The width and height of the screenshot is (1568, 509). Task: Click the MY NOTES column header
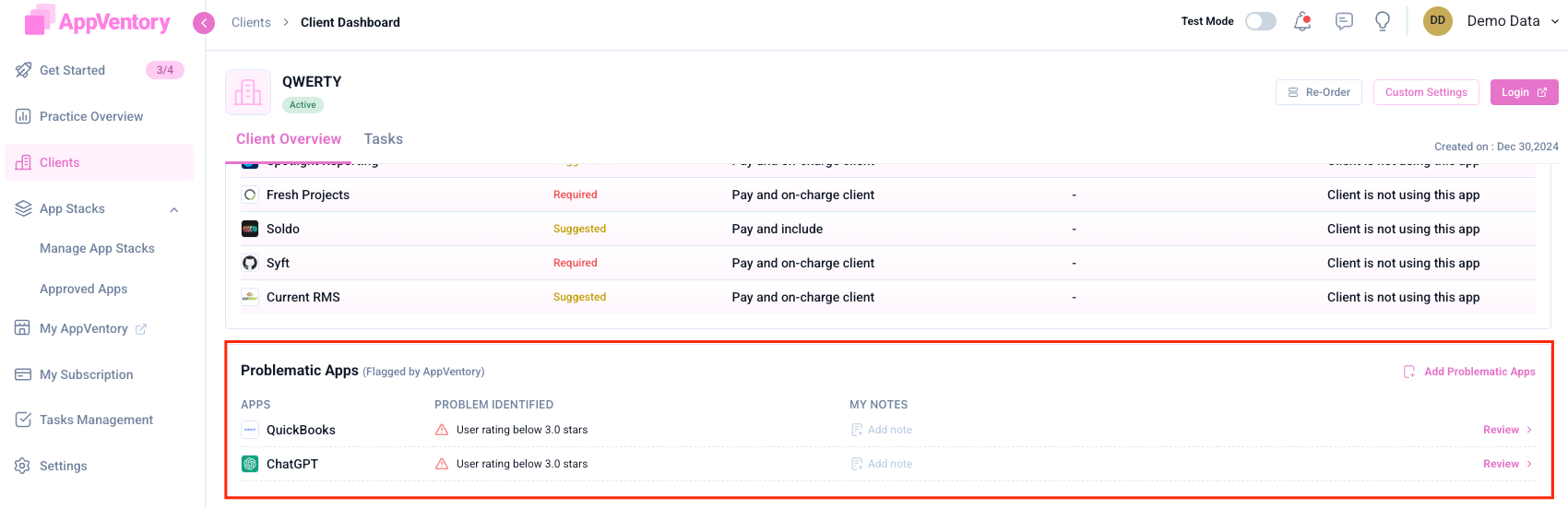879,405
